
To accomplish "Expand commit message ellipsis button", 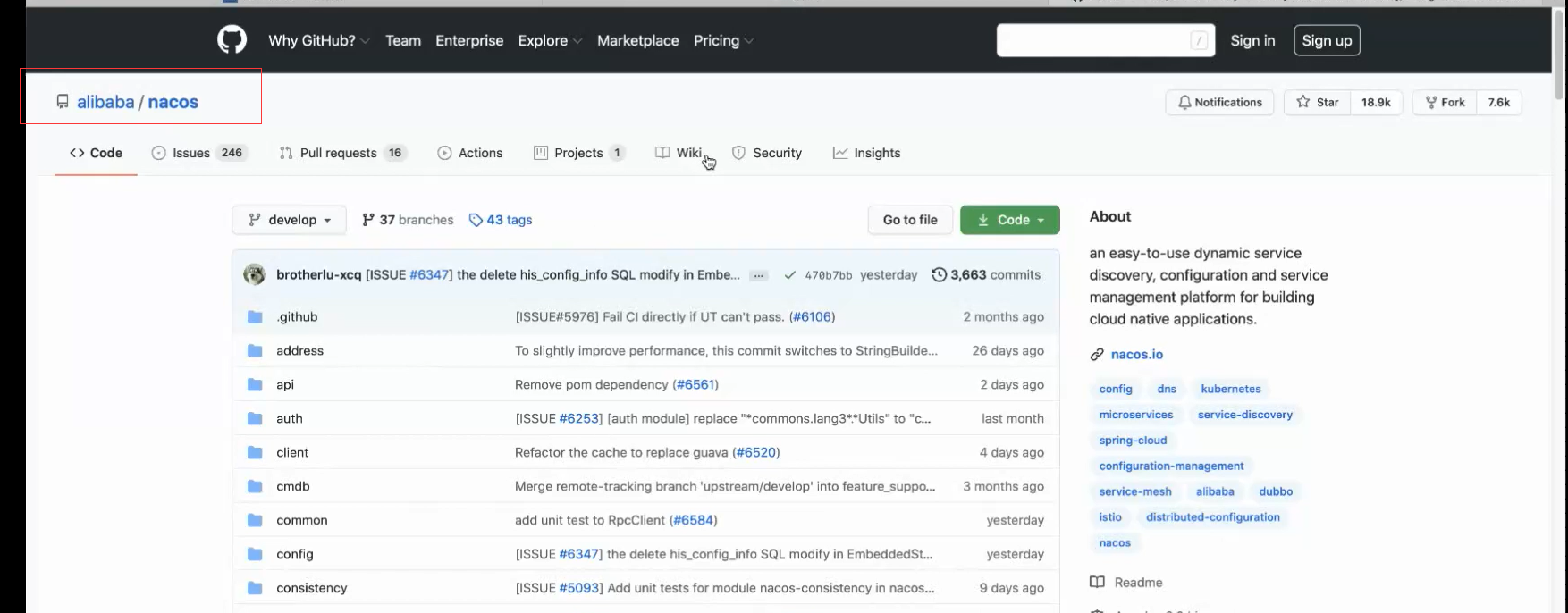I will click(x=758, y=275).
